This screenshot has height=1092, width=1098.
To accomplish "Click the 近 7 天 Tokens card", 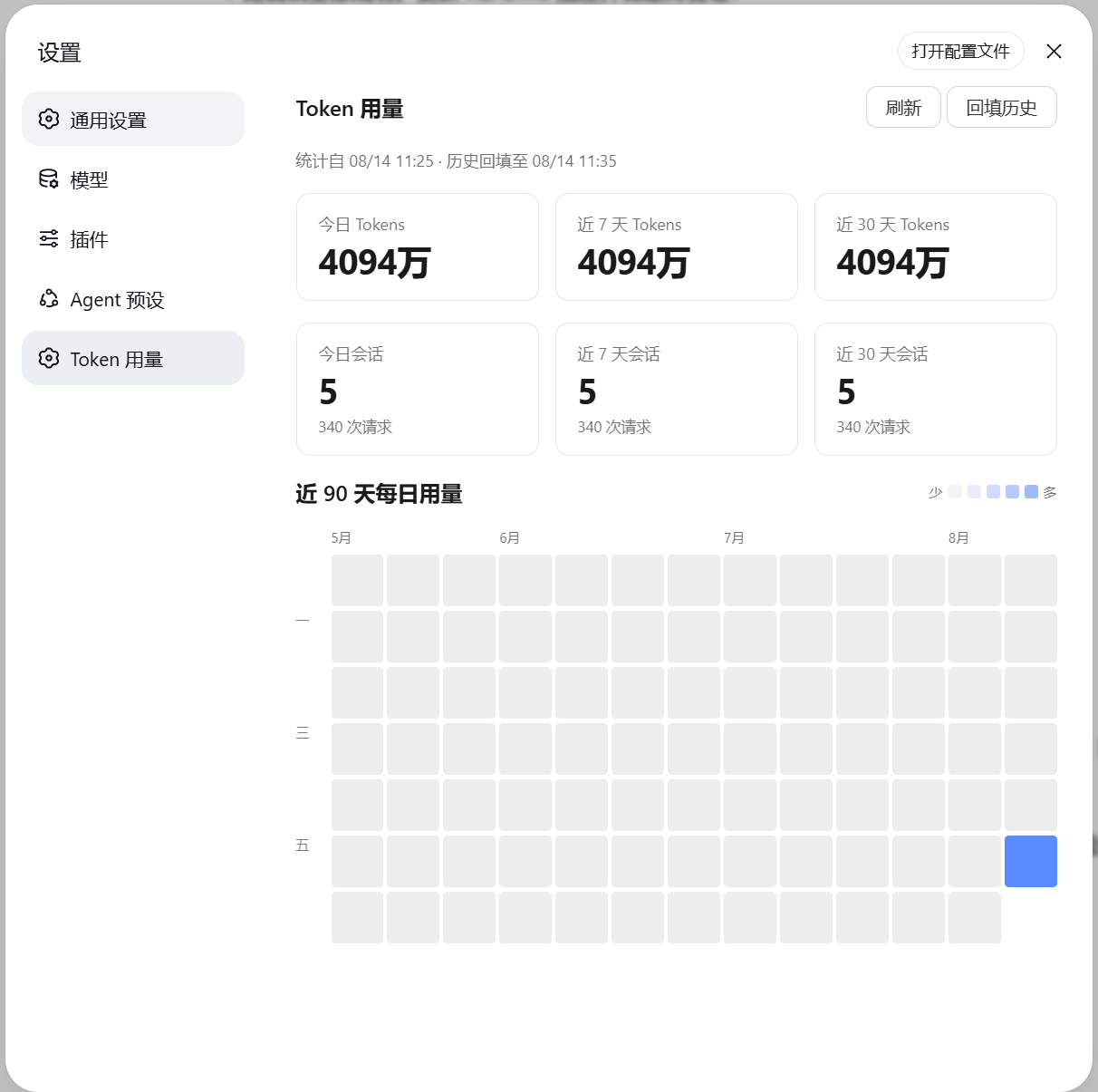I will 677,246.
